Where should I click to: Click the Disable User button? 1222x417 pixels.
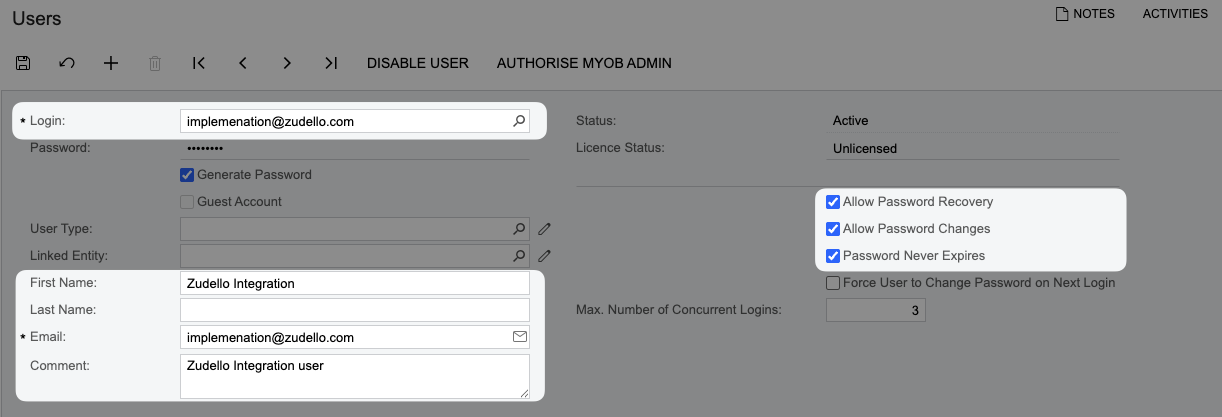418,63
